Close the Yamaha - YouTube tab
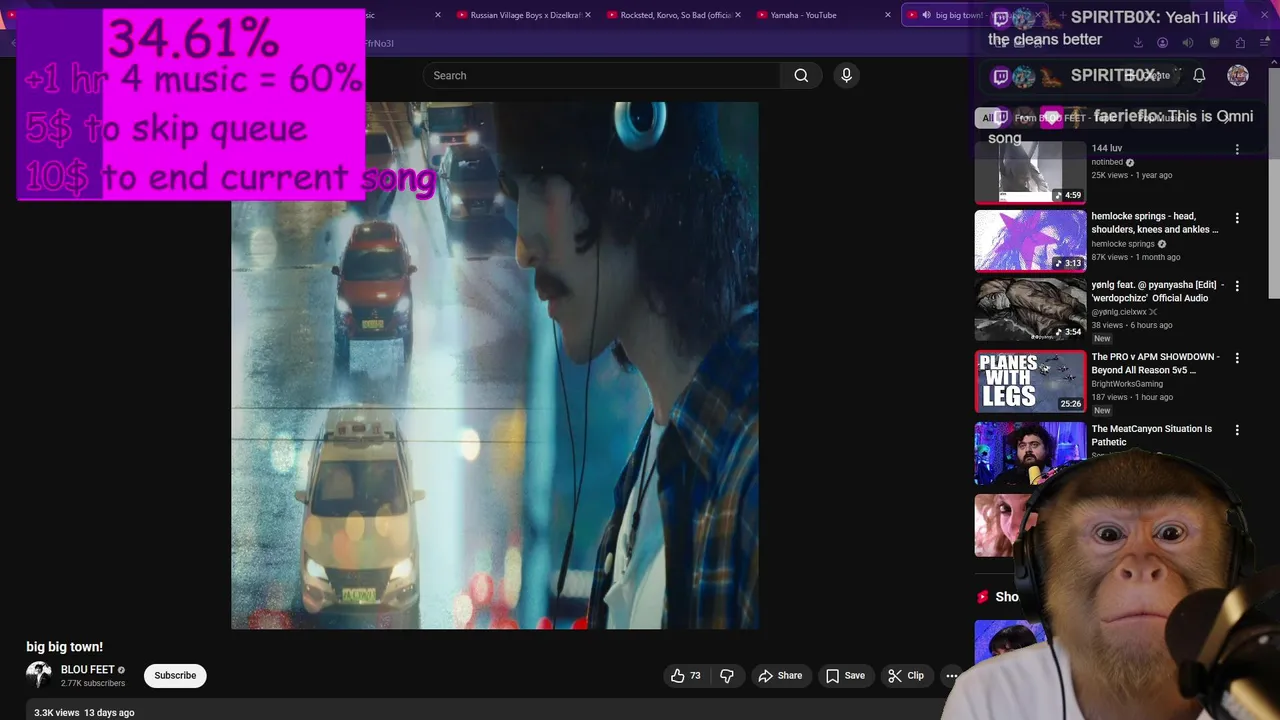1280x720 pixels. (x=887, y=15)
